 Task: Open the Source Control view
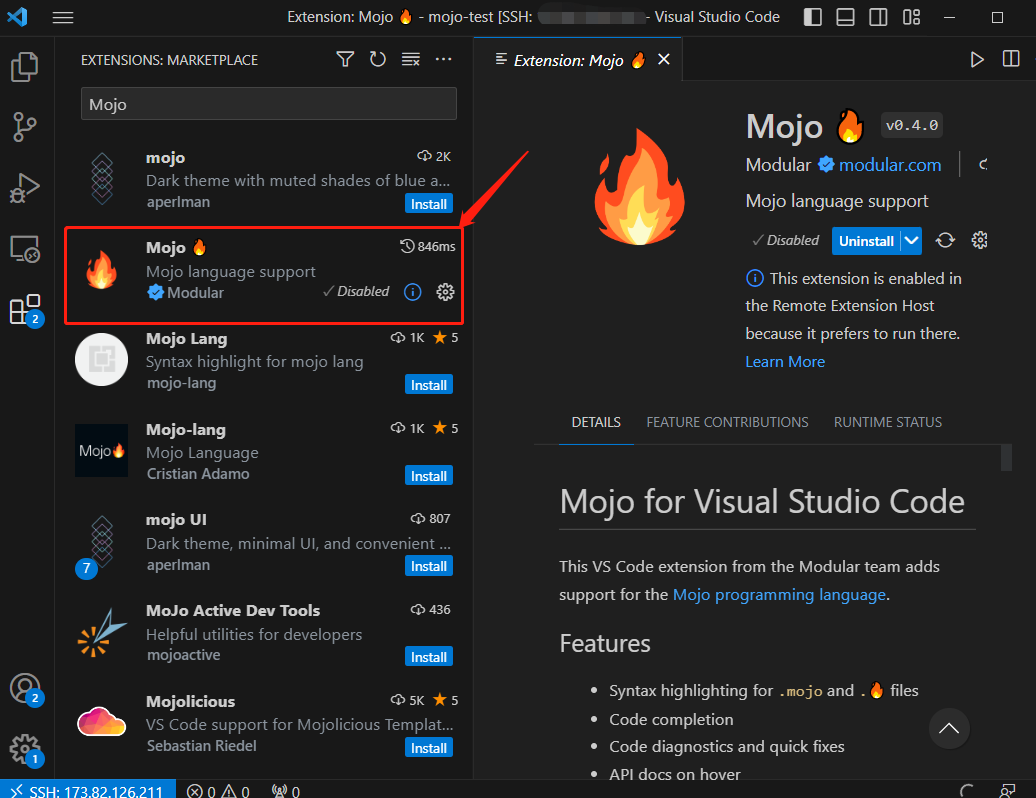pos(25,127)
